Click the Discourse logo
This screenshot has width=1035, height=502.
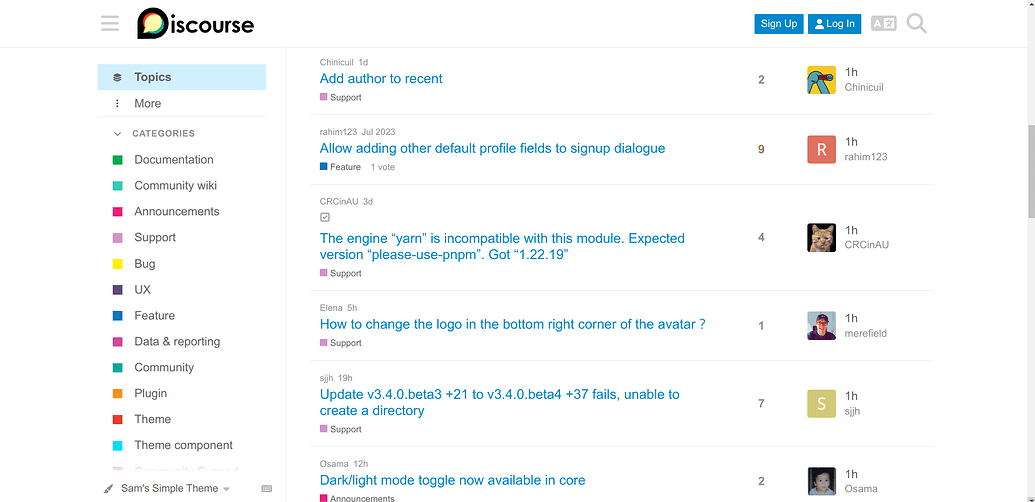(x=195, y=23)
